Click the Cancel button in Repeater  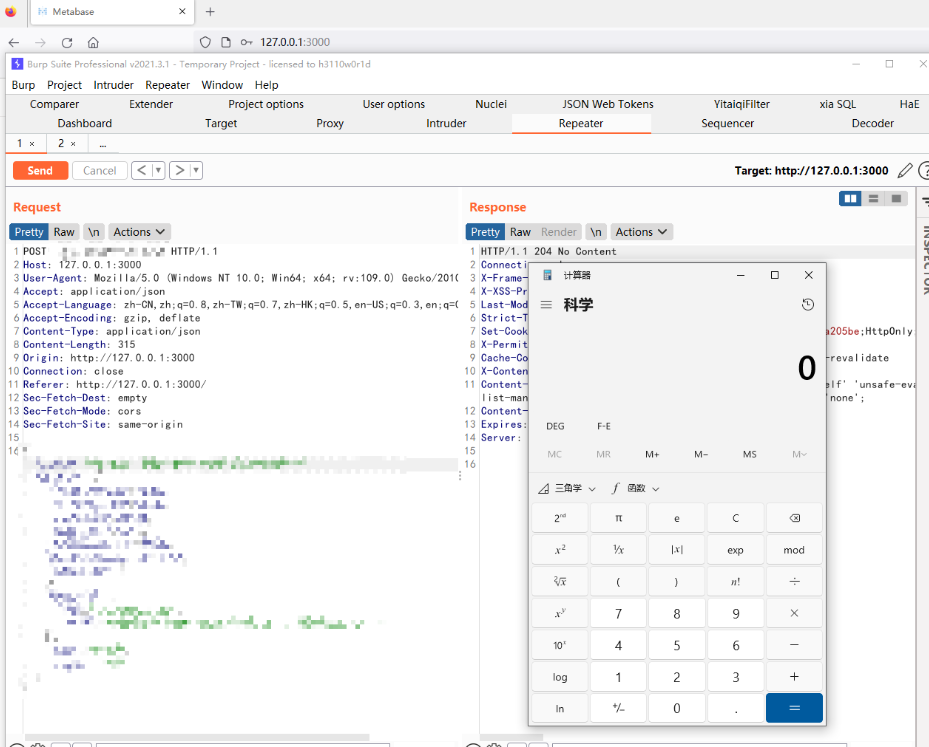coord(100,171)
